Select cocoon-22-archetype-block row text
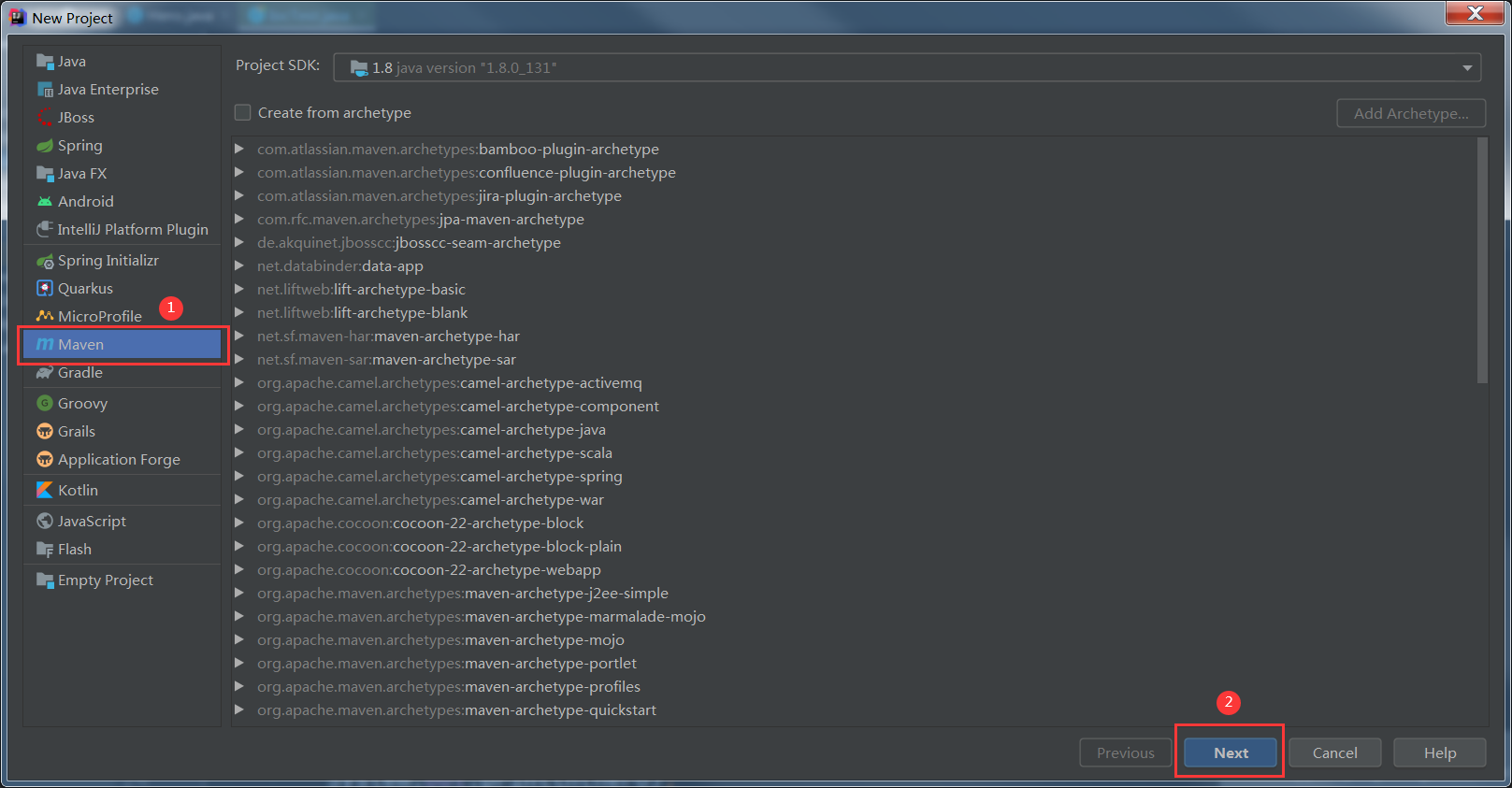1512x788 pixels. [420, 523]
